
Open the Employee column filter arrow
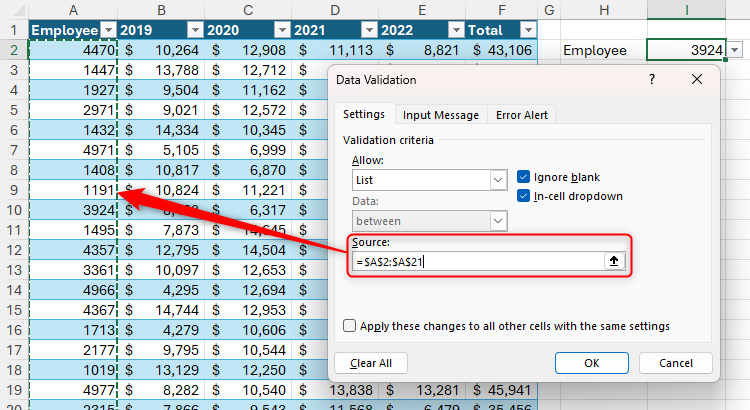coord(109,30)
